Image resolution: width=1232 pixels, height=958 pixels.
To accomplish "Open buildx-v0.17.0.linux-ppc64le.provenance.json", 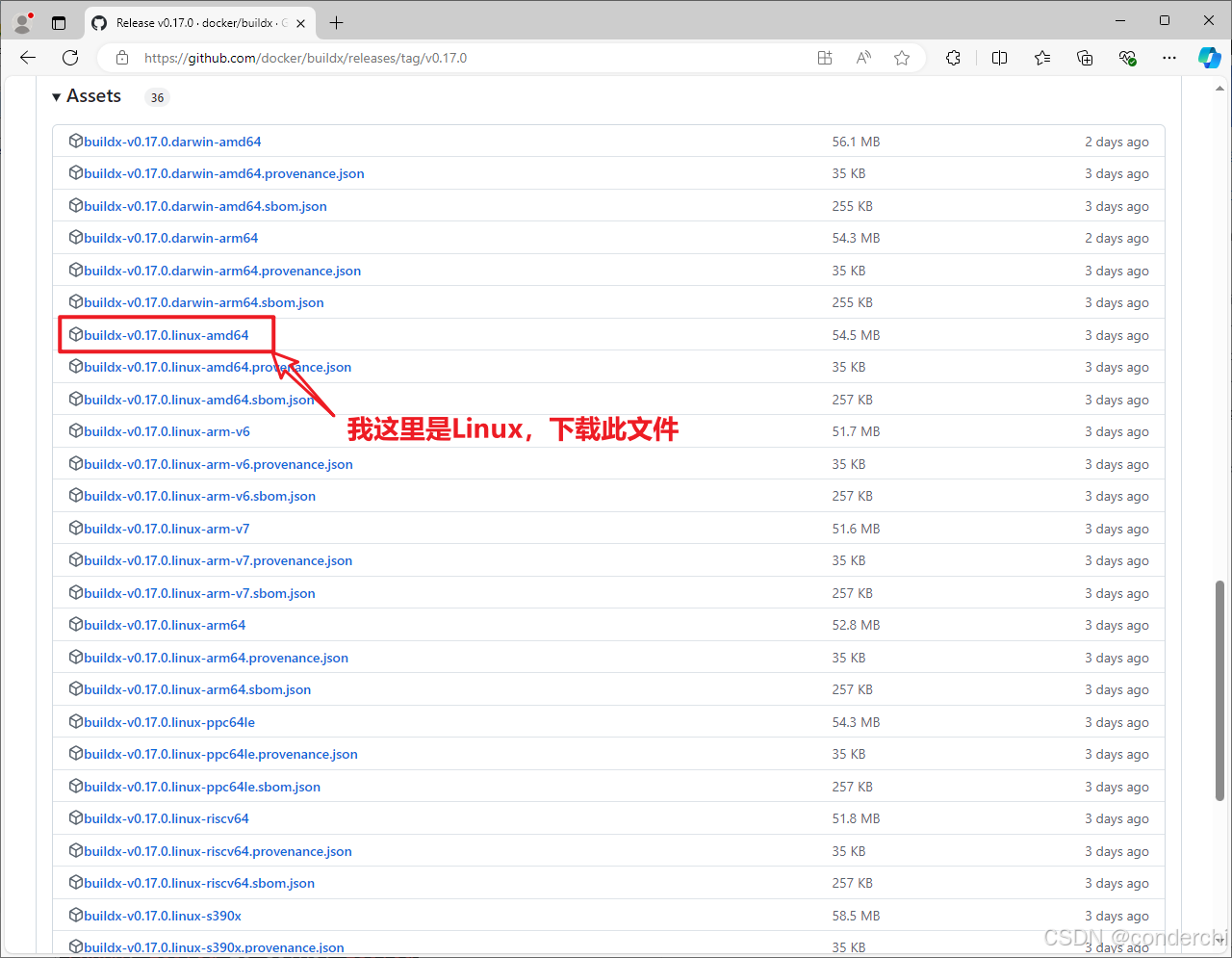I will 220,754.
